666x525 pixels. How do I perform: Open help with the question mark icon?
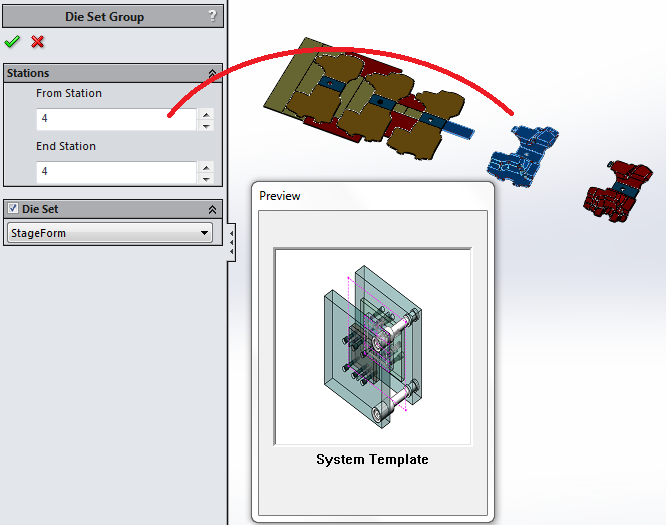212,16
